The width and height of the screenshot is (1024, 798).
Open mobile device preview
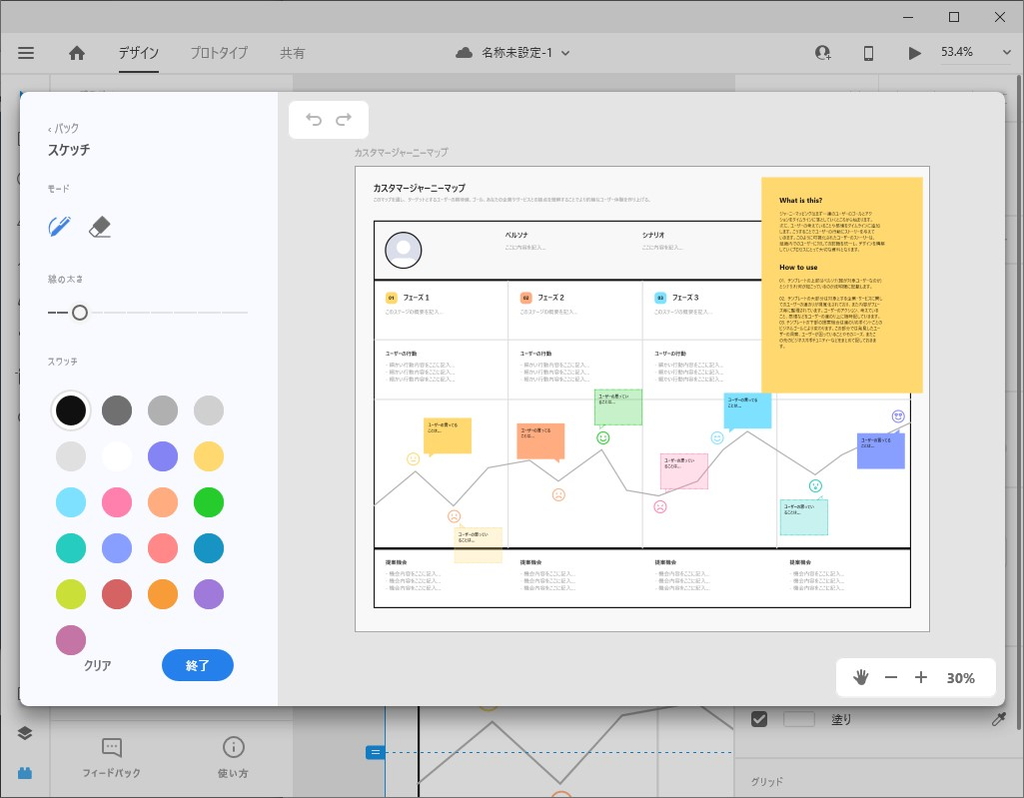pos(869,53)
